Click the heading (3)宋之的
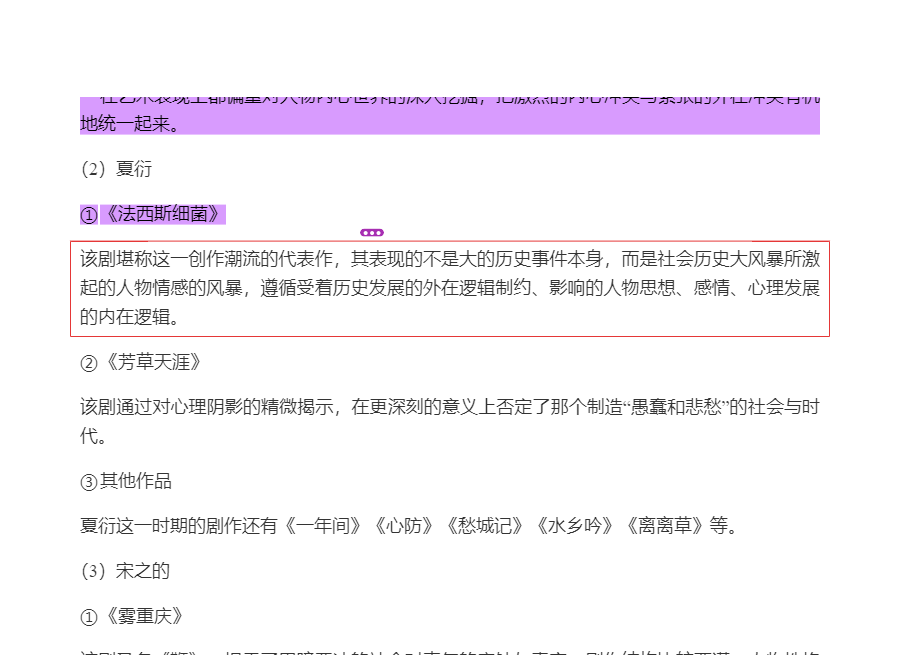This screenshot has height=655, width=900. 125,571
